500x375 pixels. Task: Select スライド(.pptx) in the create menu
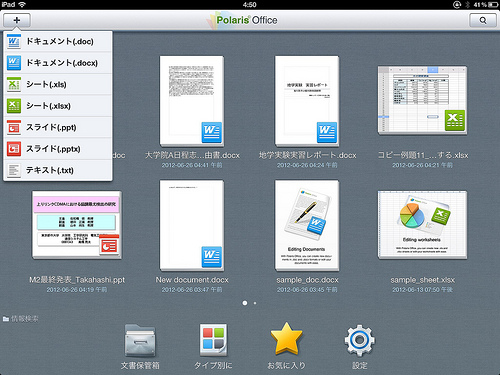58,149
